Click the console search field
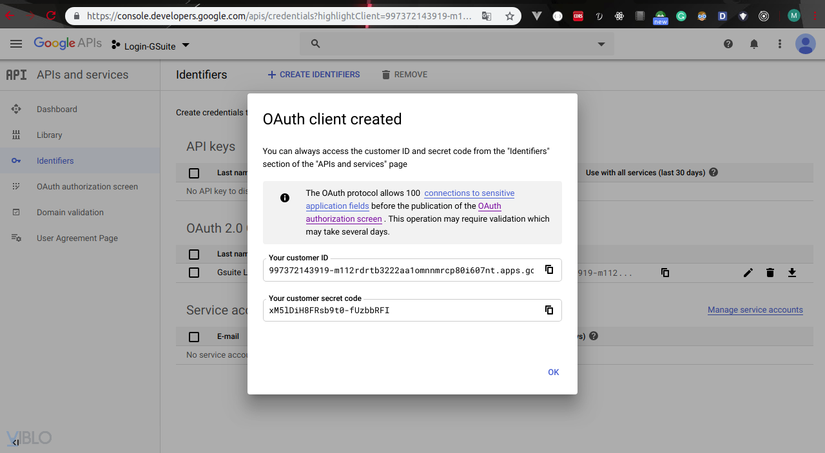This screenshot has height=453, width=825. pos(457,44)
